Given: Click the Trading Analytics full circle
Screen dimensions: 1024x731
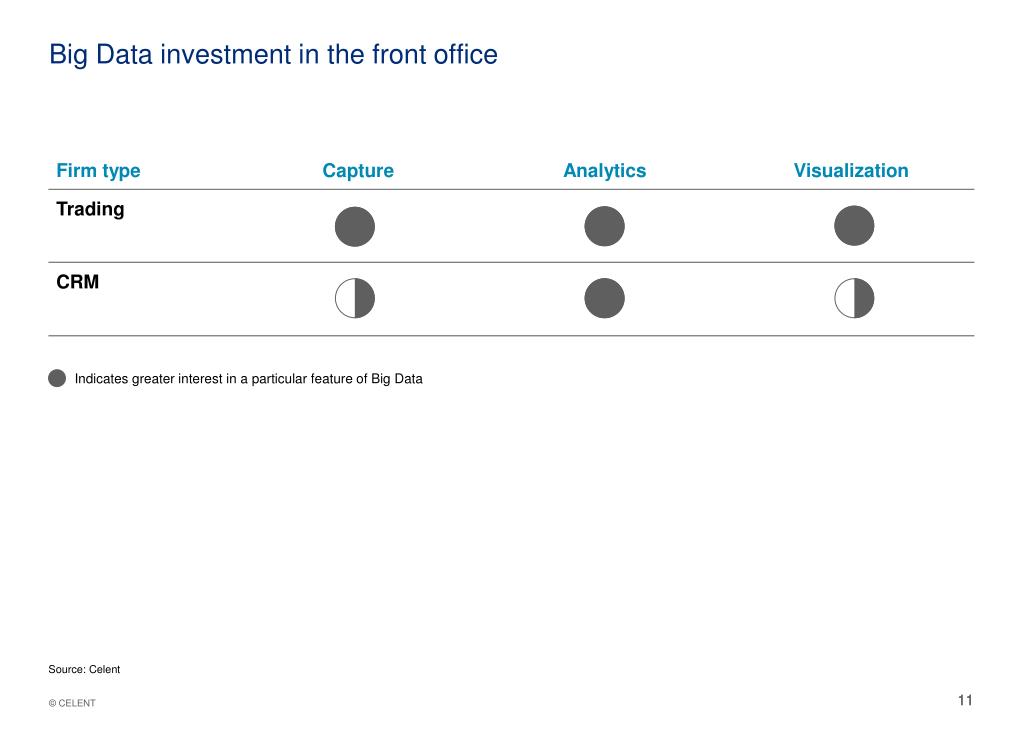Looking at the screenshot, I should pos(604,226).
